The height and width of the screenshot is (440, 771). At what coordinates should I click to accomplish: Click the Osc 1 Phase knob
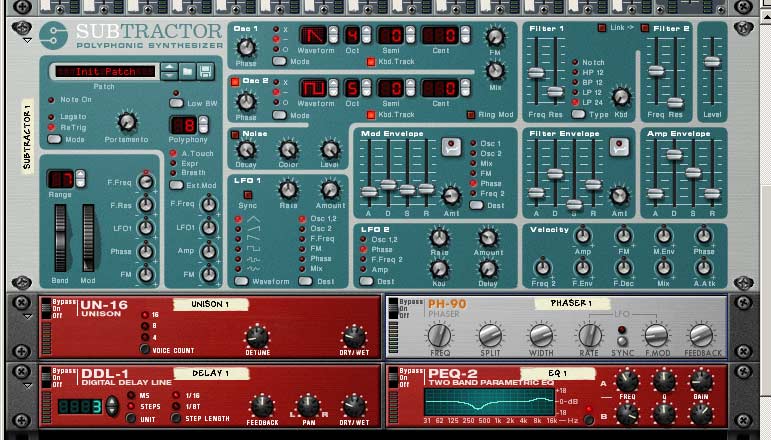pos(246,48)
